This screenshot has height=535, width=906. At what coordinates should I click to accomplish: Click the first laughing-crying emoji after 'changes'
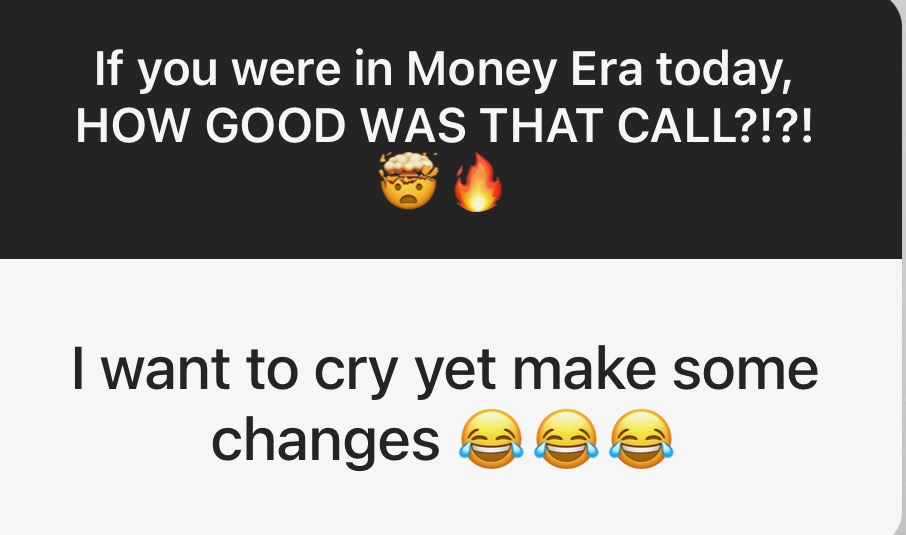click(x=491, y=439)
